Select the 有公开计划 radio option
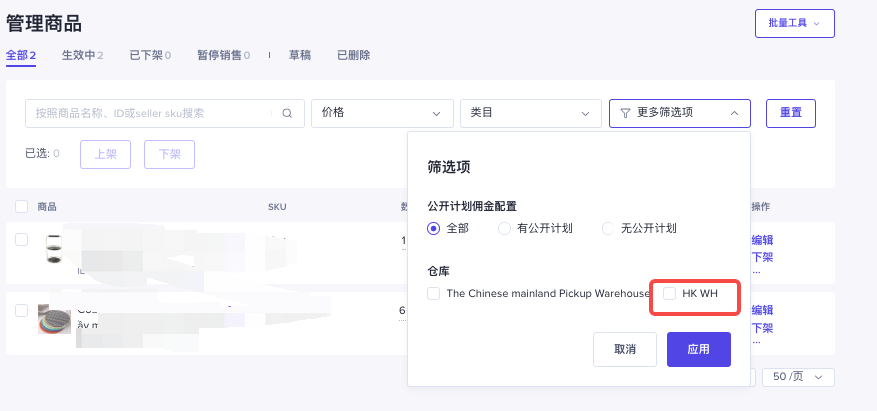Screen dimensions: 877x411 (504, 229)
